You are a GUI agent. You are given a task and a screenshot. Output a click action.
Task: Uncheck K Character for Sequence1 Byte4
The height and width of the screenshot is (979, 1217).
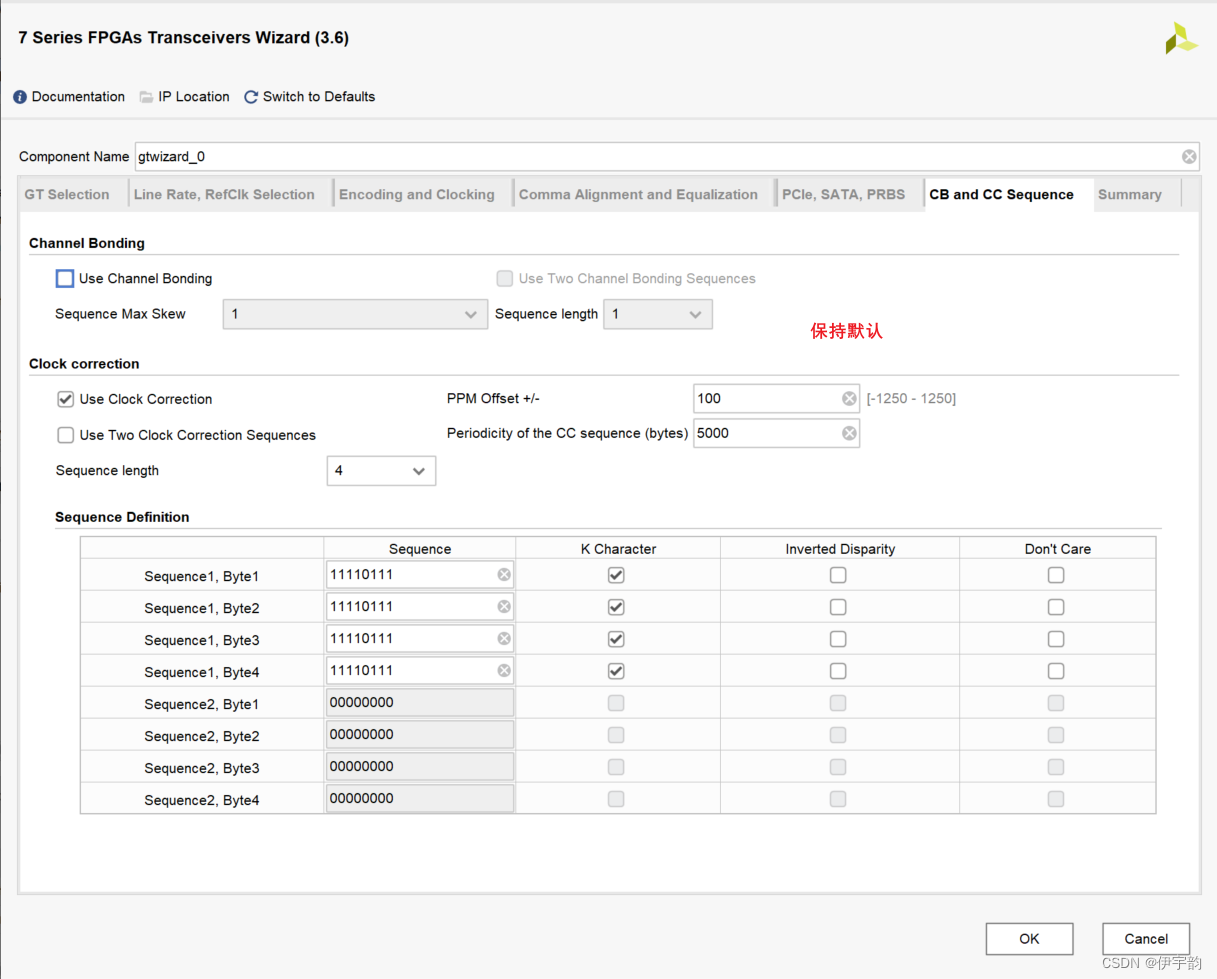tap(616, 671)
